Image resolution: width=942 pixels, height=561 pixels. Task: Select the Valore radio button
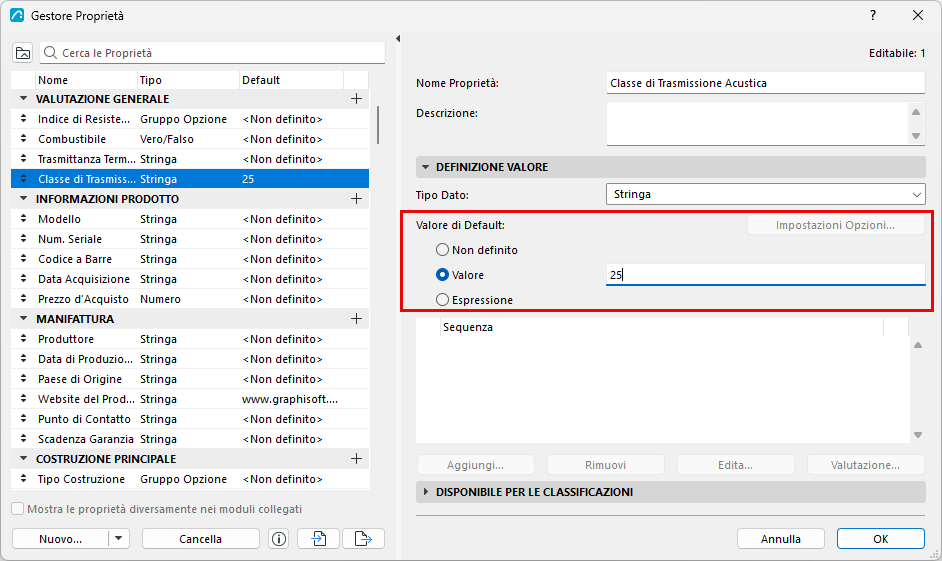click(442, 275)
